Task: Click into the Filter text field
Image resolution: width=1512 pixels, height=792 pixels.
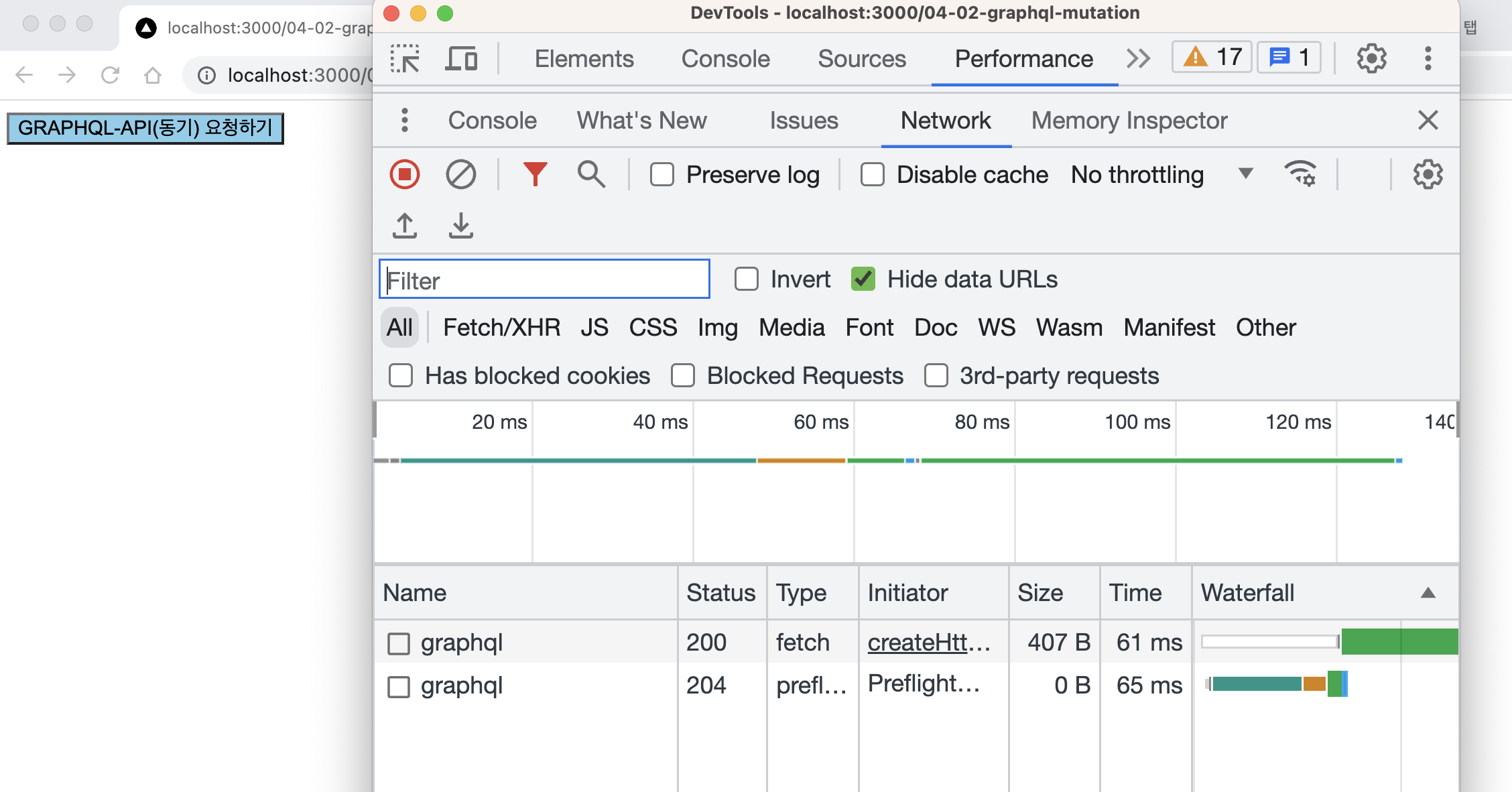Action: 544,279
